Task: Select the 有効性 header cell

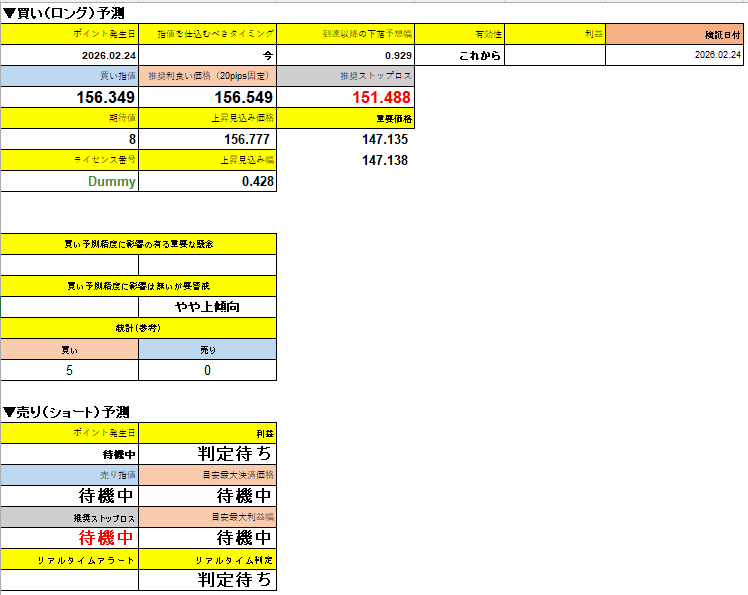Action: coord(459,34)
